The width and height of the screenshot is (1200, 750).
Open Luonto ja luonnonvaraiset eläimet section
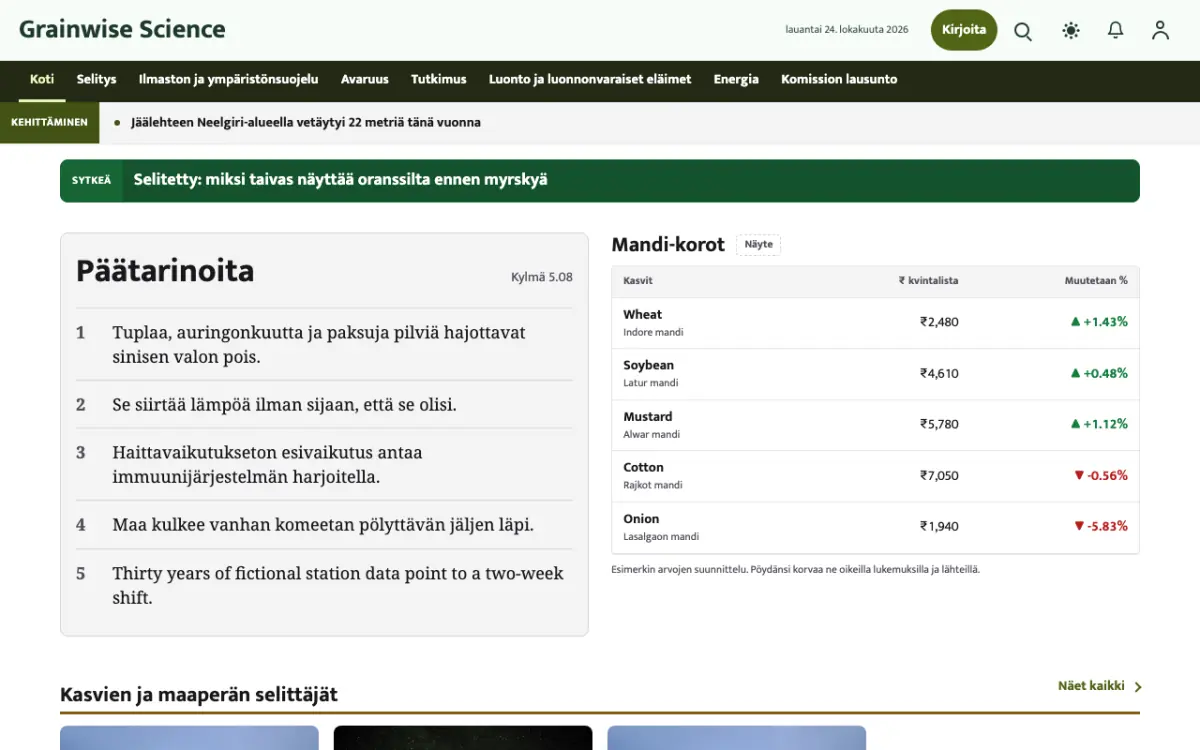590,80
